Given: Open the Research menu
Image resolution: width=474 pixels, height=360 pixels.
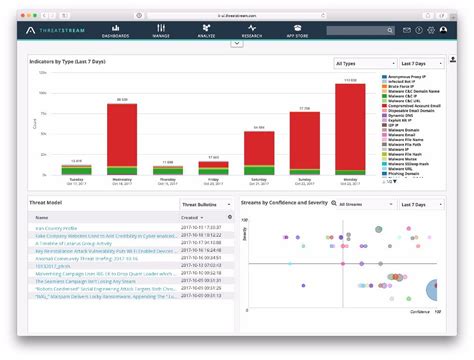Looking at the screenshot, I should (252, 31).
